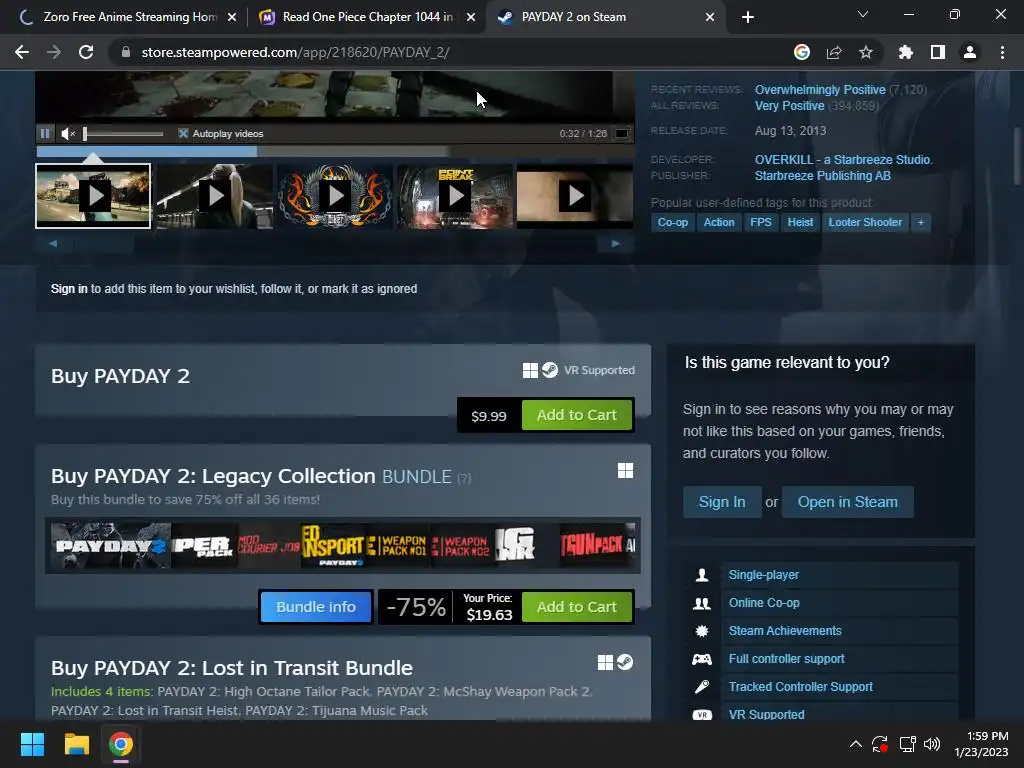Bookmark this page with star icon

866,52
